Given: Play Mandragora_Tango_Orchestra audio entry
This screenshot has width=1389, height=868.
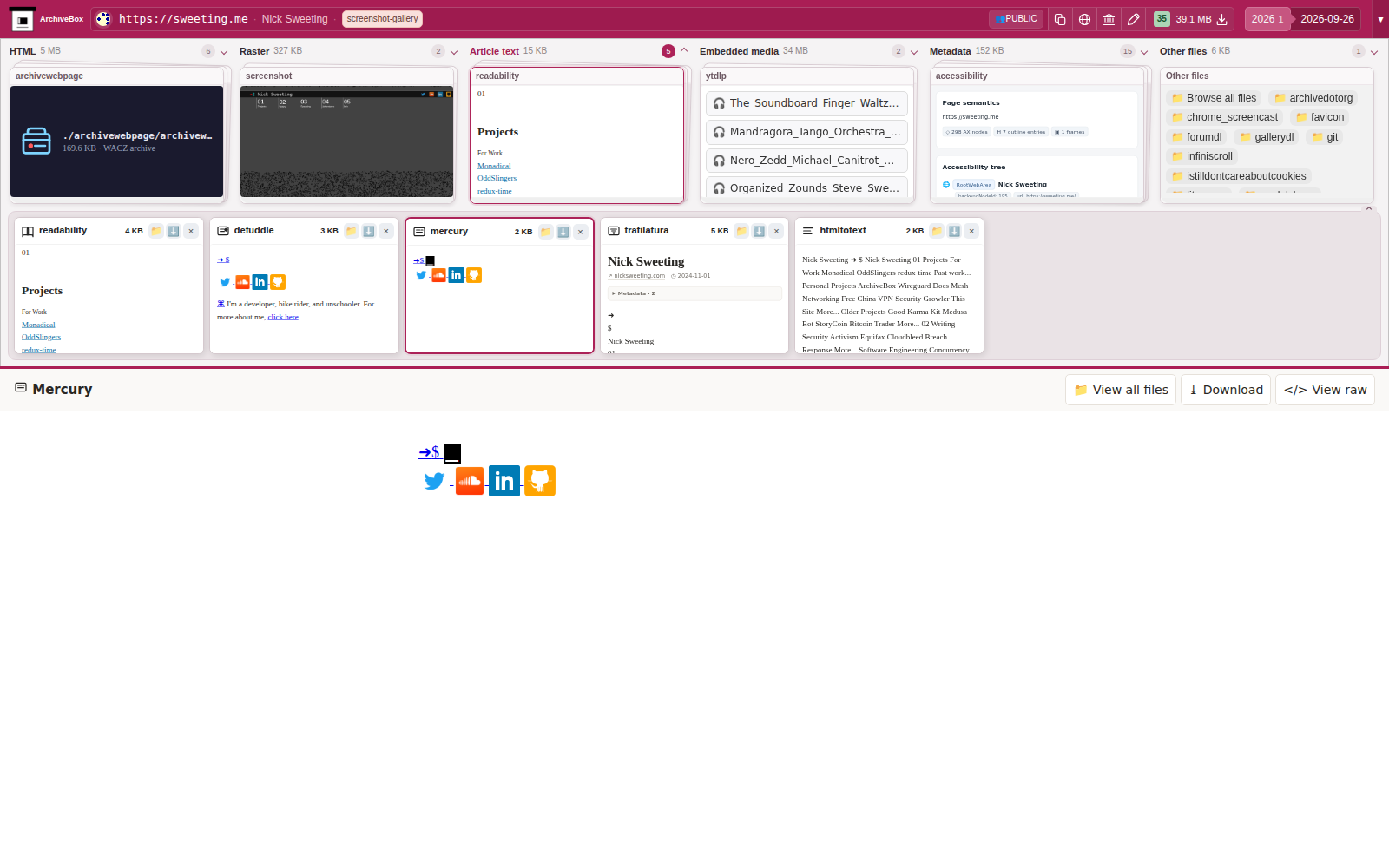Looking at the screenshot, I should coord(806,132).
